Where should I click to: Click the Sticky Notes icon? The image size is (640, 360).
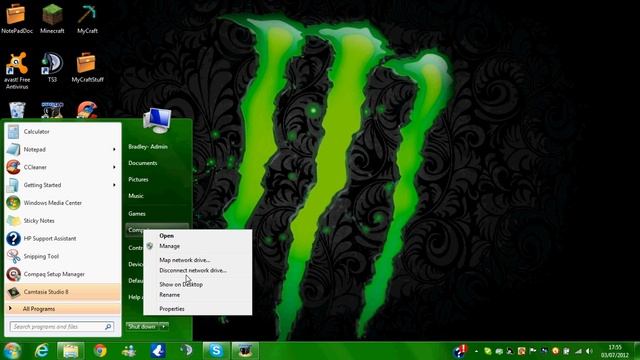13,221
